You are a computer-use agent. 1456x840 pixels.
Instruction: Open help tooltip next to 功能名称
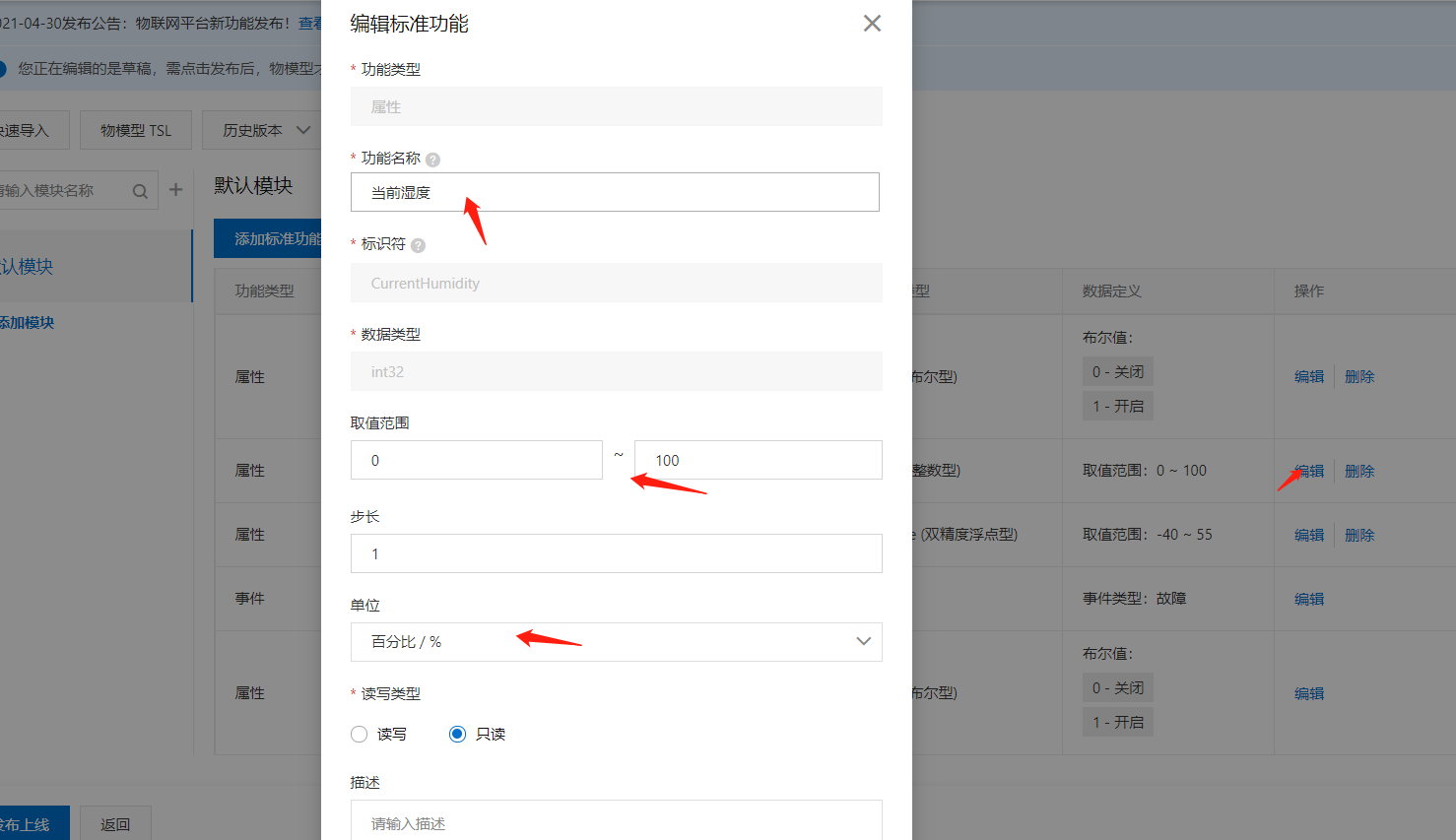pyautogui.click(x=432, y=160)
